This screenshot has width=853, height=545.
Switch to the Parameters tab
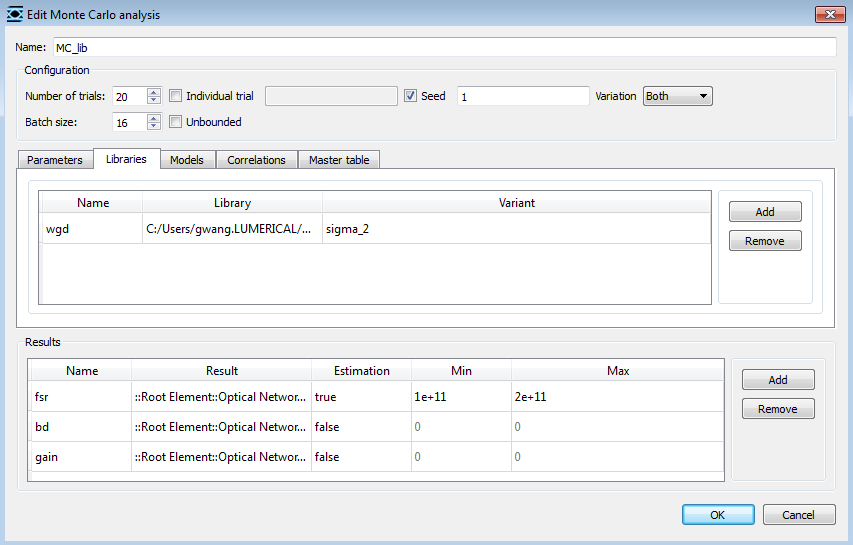coord(54,160)
